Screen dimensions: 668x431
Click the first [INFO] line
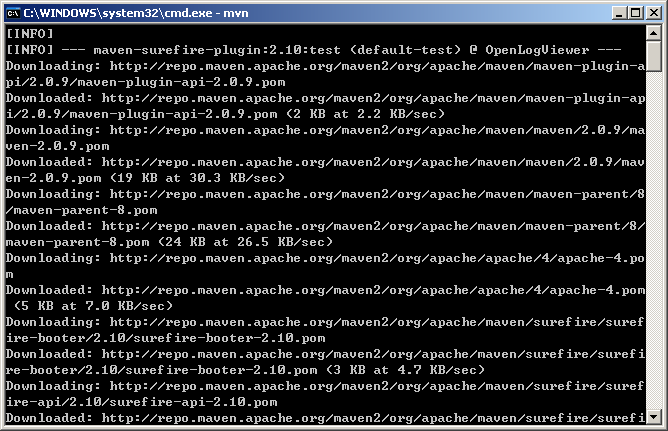click(x=28, y=34)
